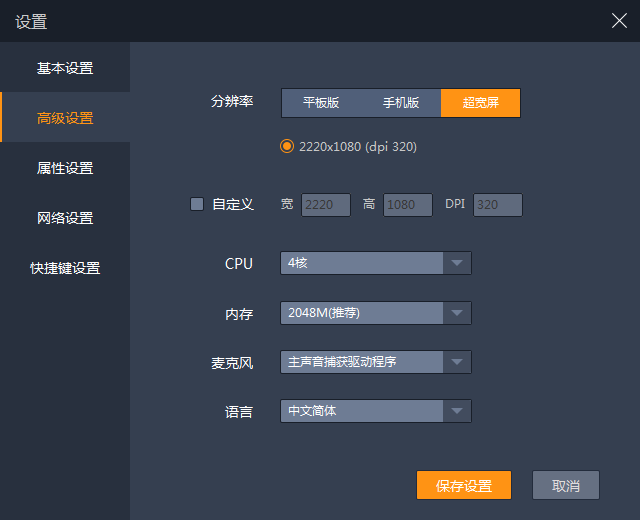Open the 语言 language dropdown
640x520 pixels.
pyautogui.click(x=375, y=411)
